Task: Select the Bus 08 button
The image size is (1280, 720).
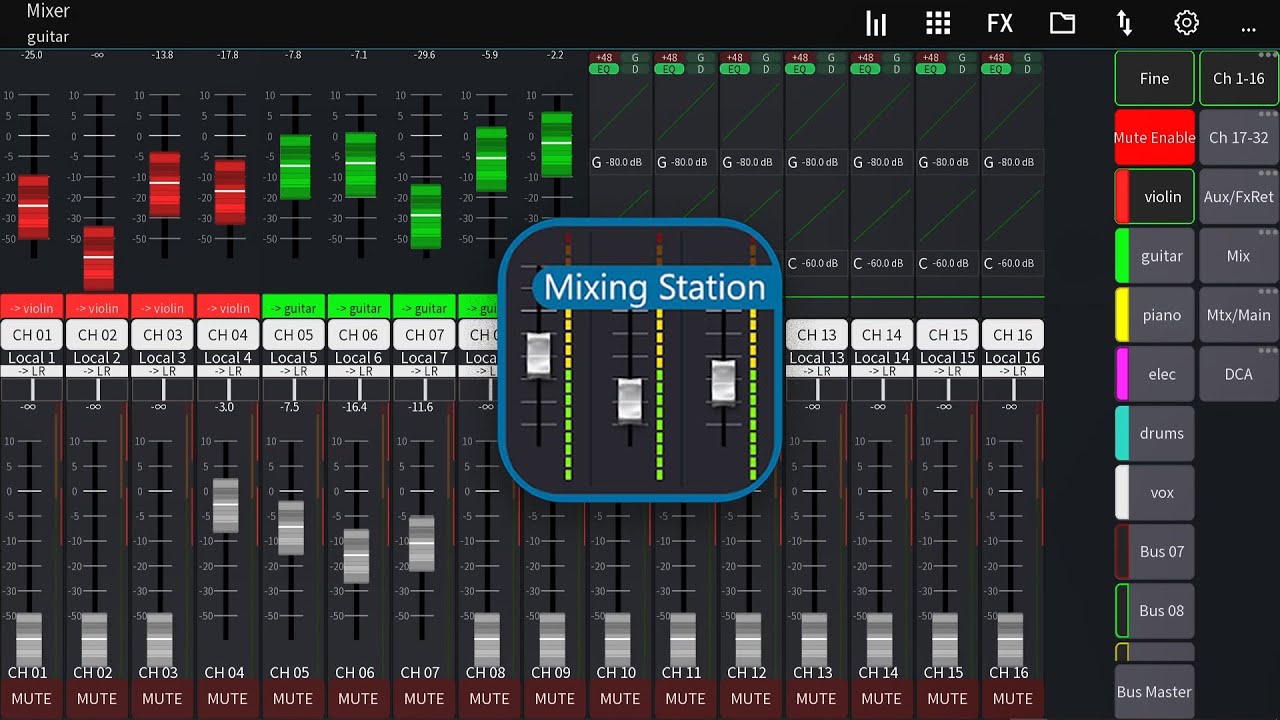Action: [x=1154, y=610]
